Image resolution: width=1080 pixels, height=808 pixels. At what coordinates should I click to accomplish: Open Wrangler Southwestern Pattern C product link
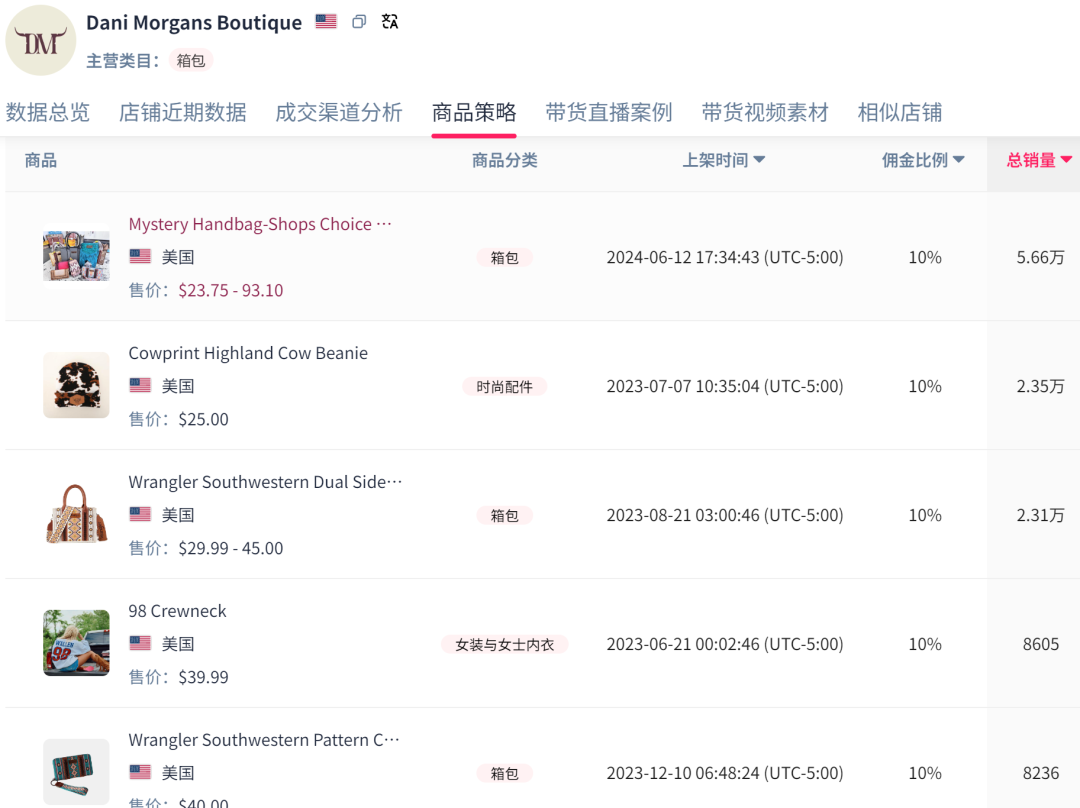point(264,740)
